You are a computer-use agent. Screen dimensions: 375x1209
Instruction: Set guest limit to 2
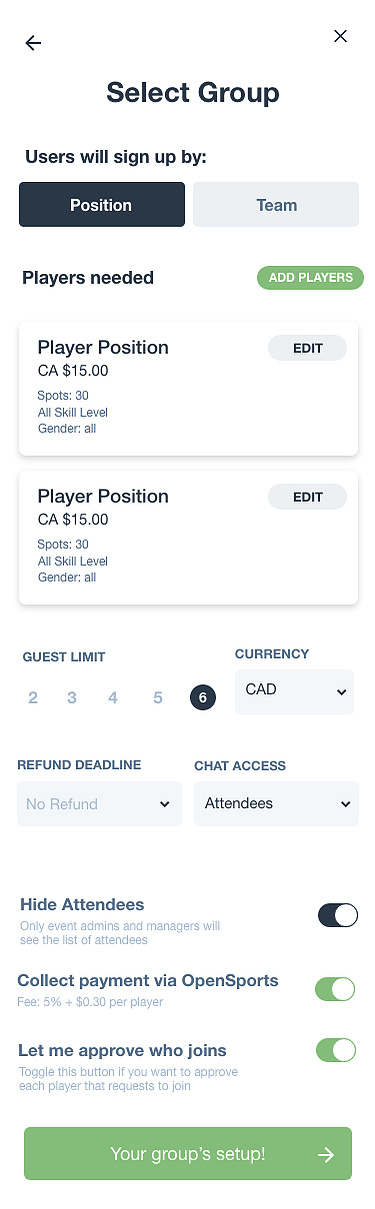tap(33, 698)
